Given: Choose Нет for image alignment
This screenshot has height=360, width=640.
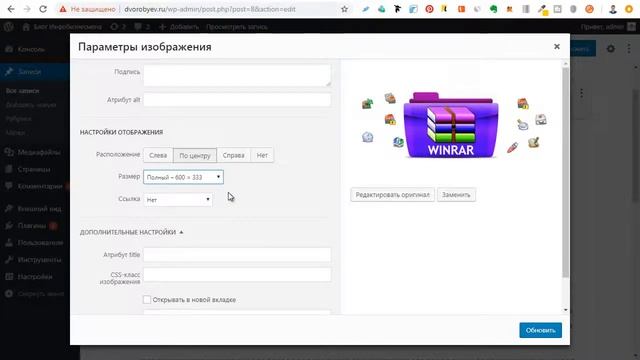Looking at the screenshot, I should point(262,155).
